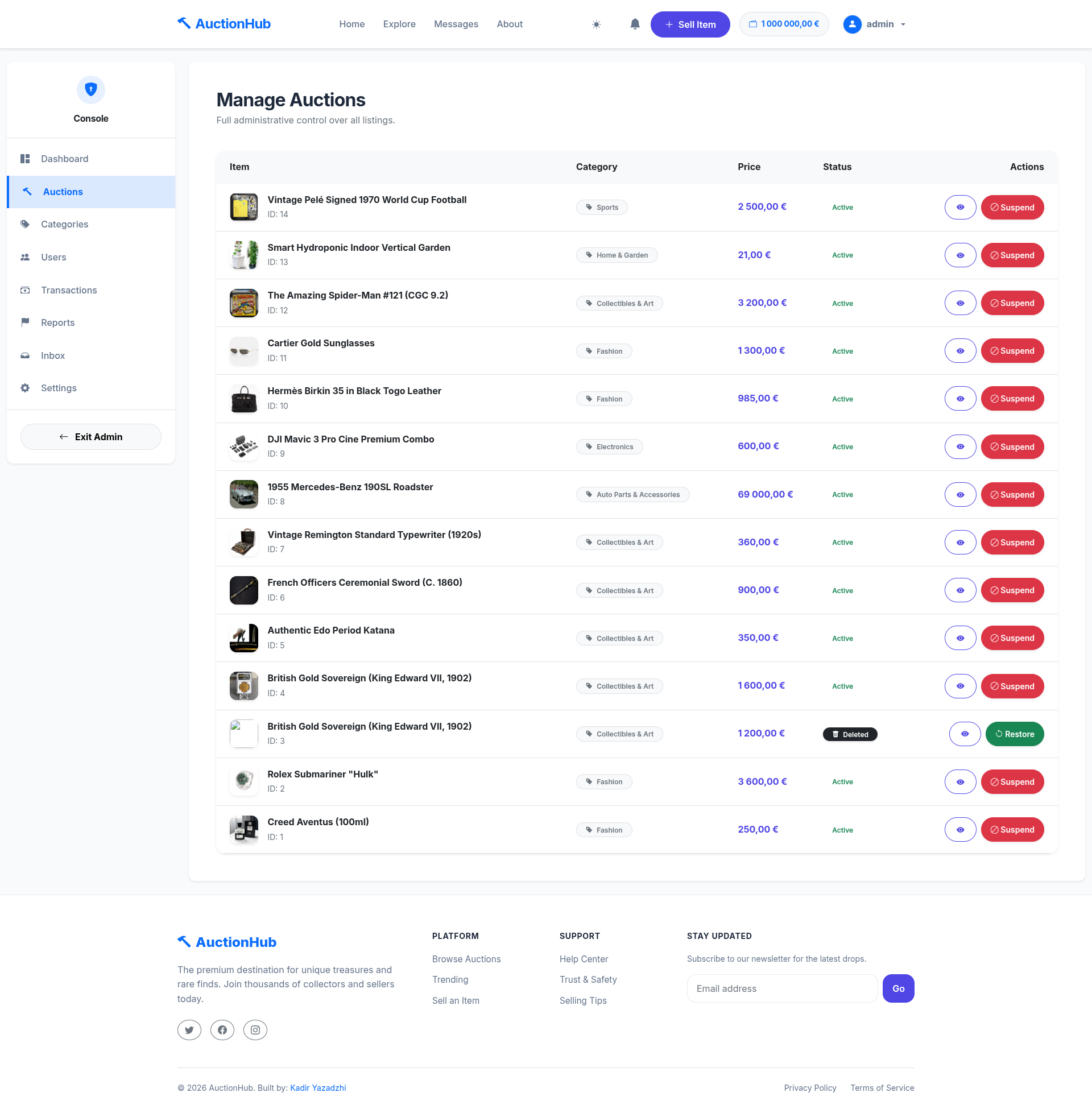Open the About page in navbar

click(509, 24)
